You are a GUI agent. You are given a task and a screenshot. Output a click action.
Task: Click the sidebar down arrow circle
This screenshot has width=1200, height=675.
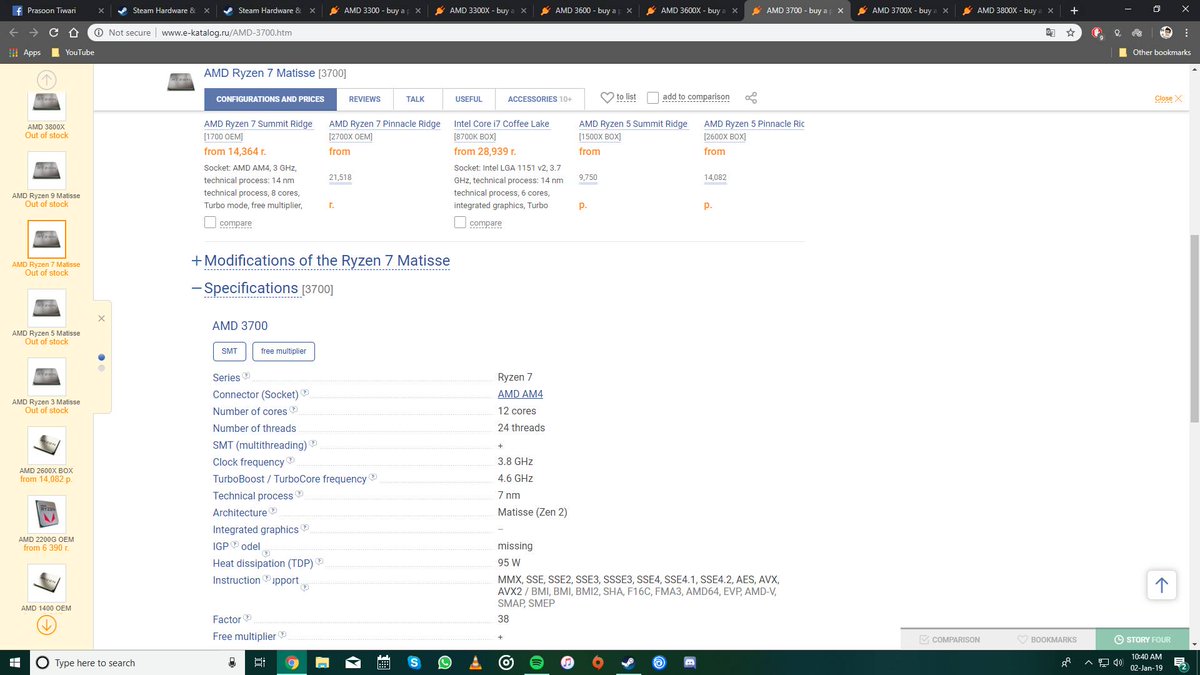tap(47, 626)
